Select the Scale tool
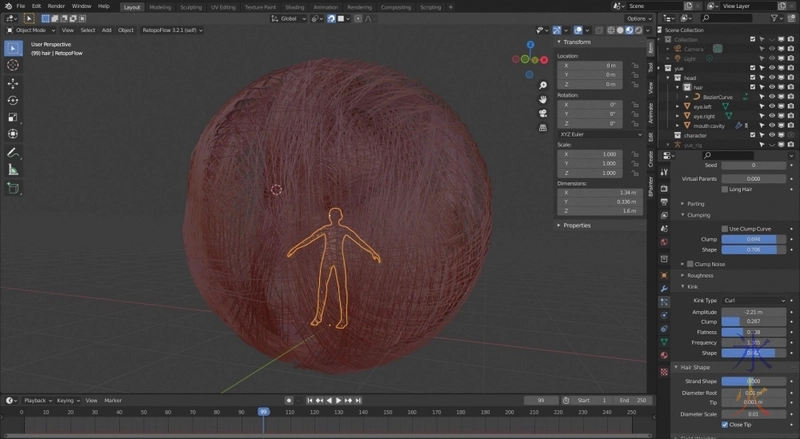 click(13, 117)
